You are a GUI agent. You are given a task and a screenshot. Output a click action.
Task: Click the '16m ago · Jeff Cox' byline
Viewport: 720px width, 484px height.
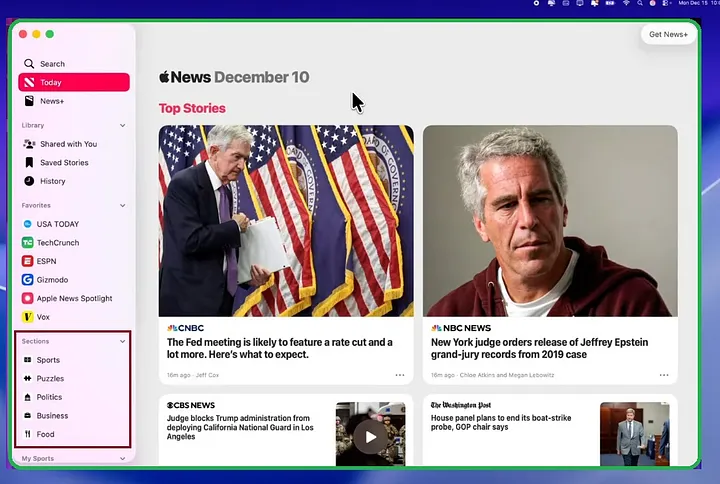click(193, 375)
